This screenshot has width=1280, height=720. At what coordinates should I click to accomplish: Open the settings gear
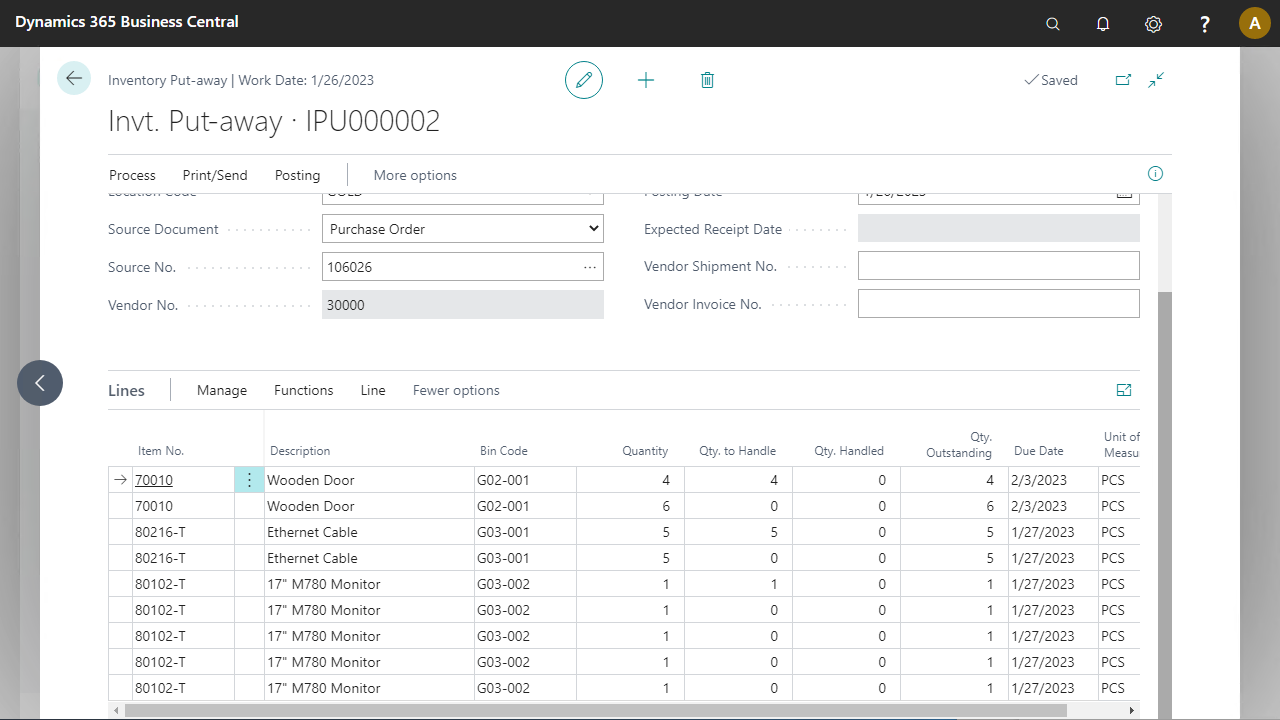tap(1153, 24)
